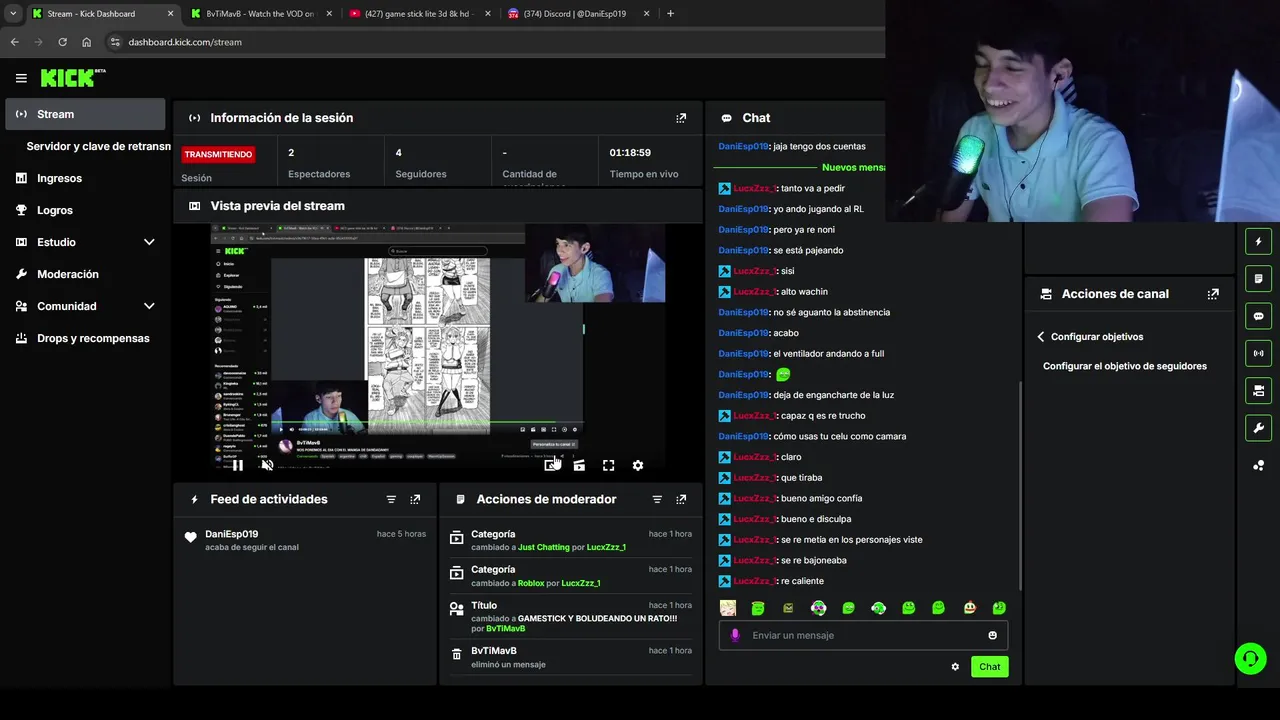Image resolution: width=1280 pixels, height=720 pixels.
Task: Enter fullscreen on the stream preview
Action: [608, 465]
